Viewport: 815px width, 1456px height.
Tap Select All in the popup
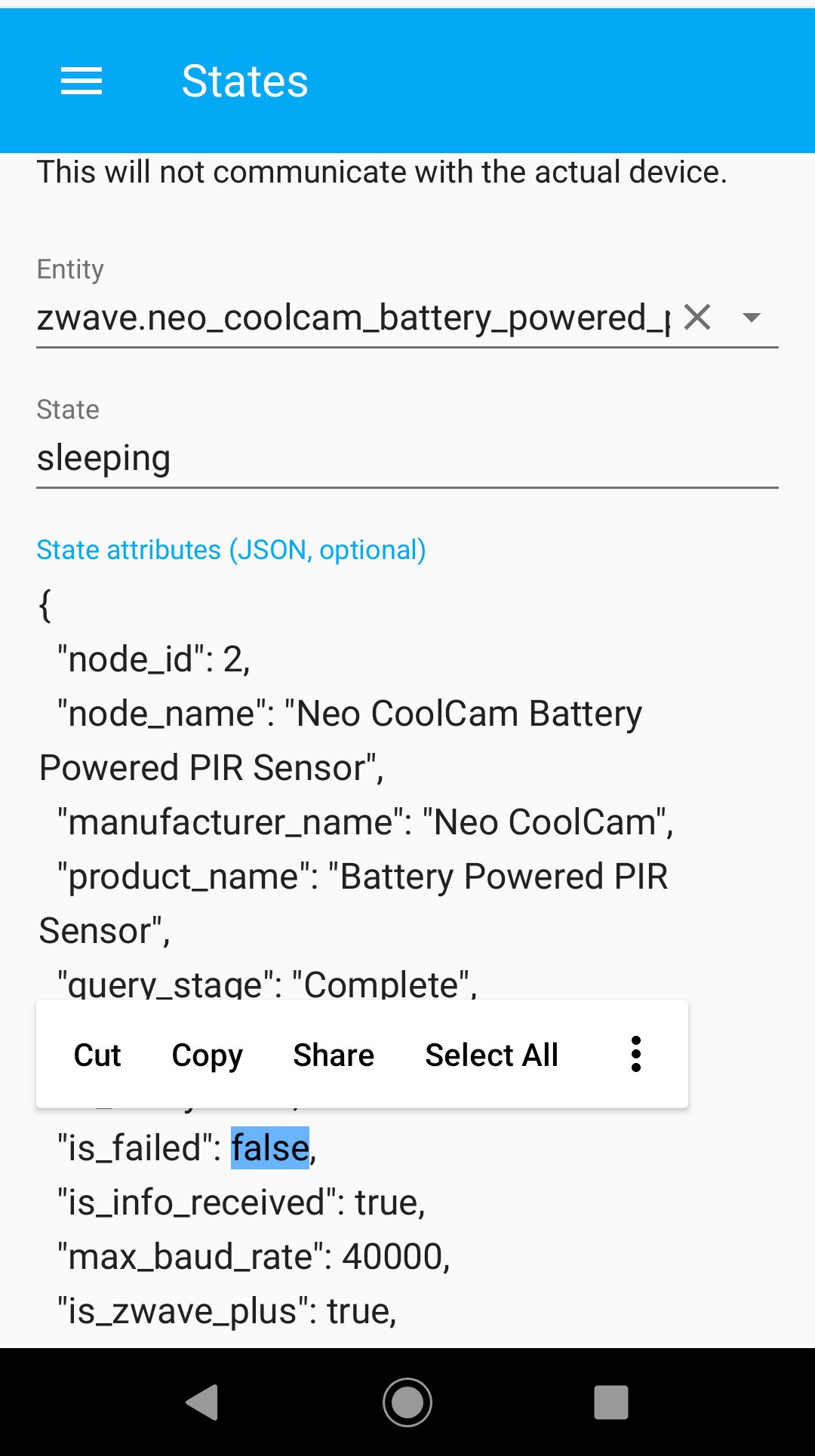coord(492,1055)
